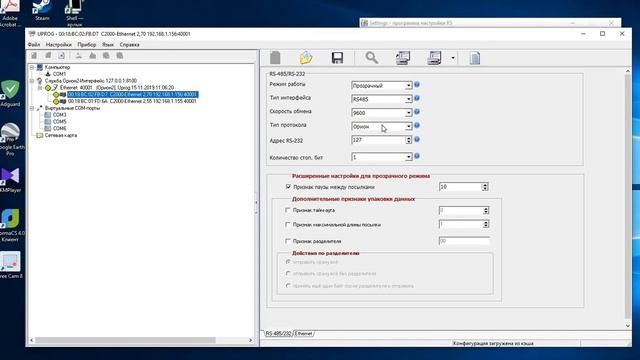Select COM3 virtual port
The height and width of the screenshot is (360, 640).
point(60,115)
